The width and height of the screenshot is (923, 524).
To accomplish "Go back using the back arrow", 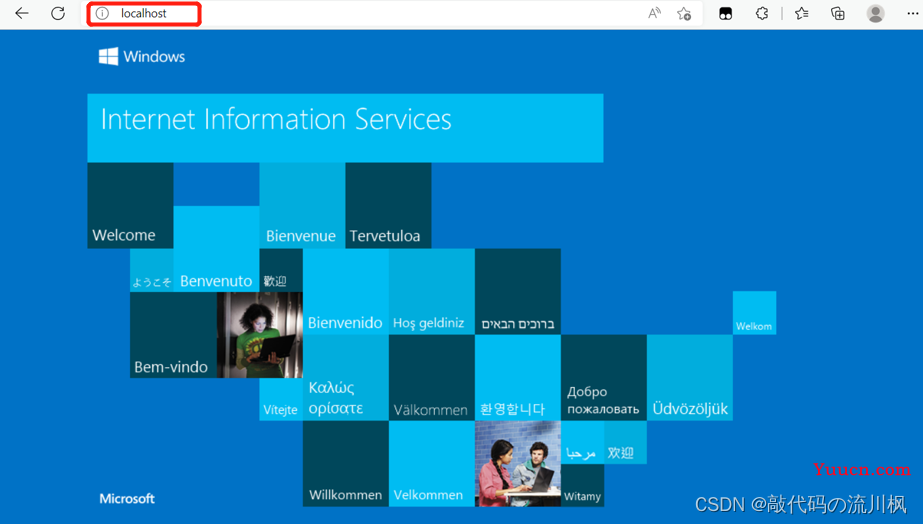I will (x=22, y=13).
